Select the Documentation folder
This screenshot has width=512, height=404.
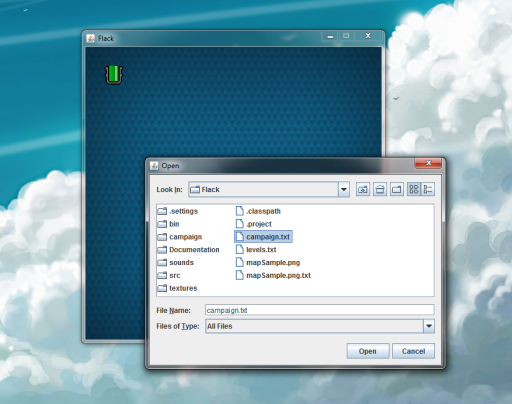pyautogui.click(x=188, y=250)
